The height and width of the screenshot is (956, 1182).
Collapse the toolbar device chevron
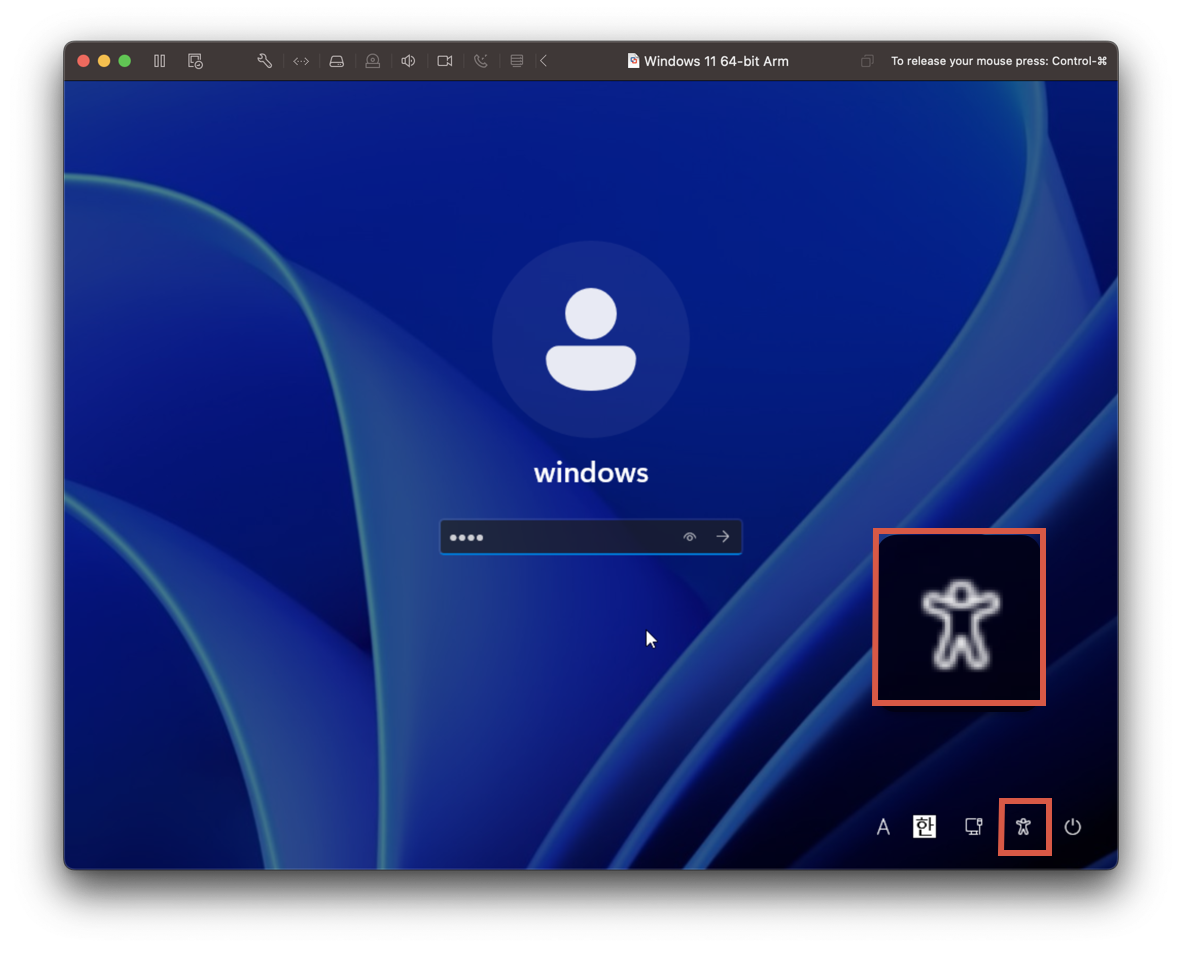(544, 61)
